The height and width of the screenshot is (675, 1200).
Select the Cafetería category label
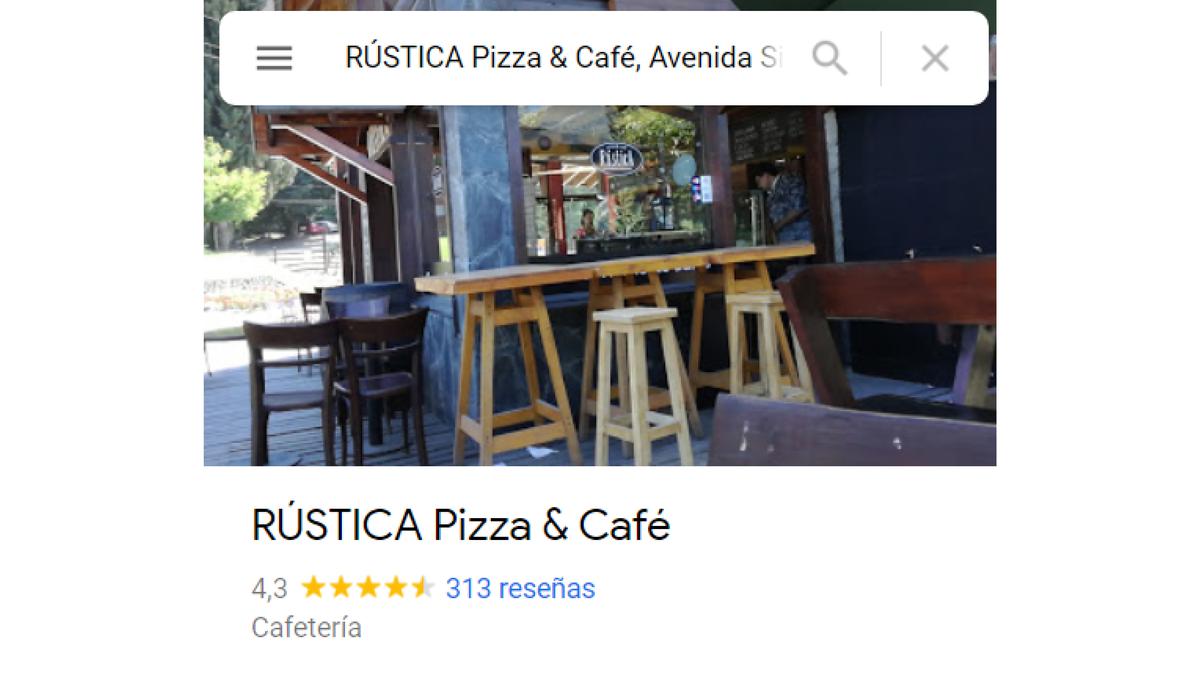click(x=306, y=628)
